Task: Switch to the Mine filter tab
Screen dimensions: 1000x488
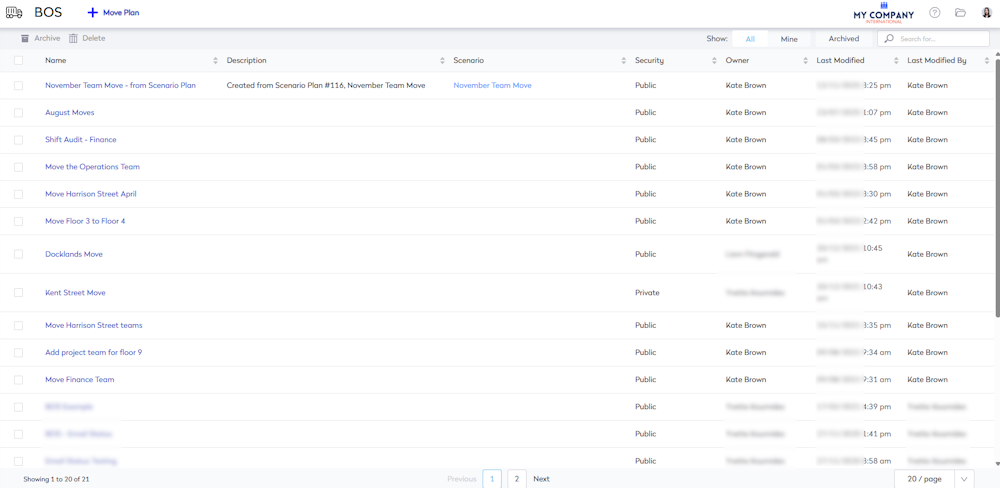Action: 789,39
